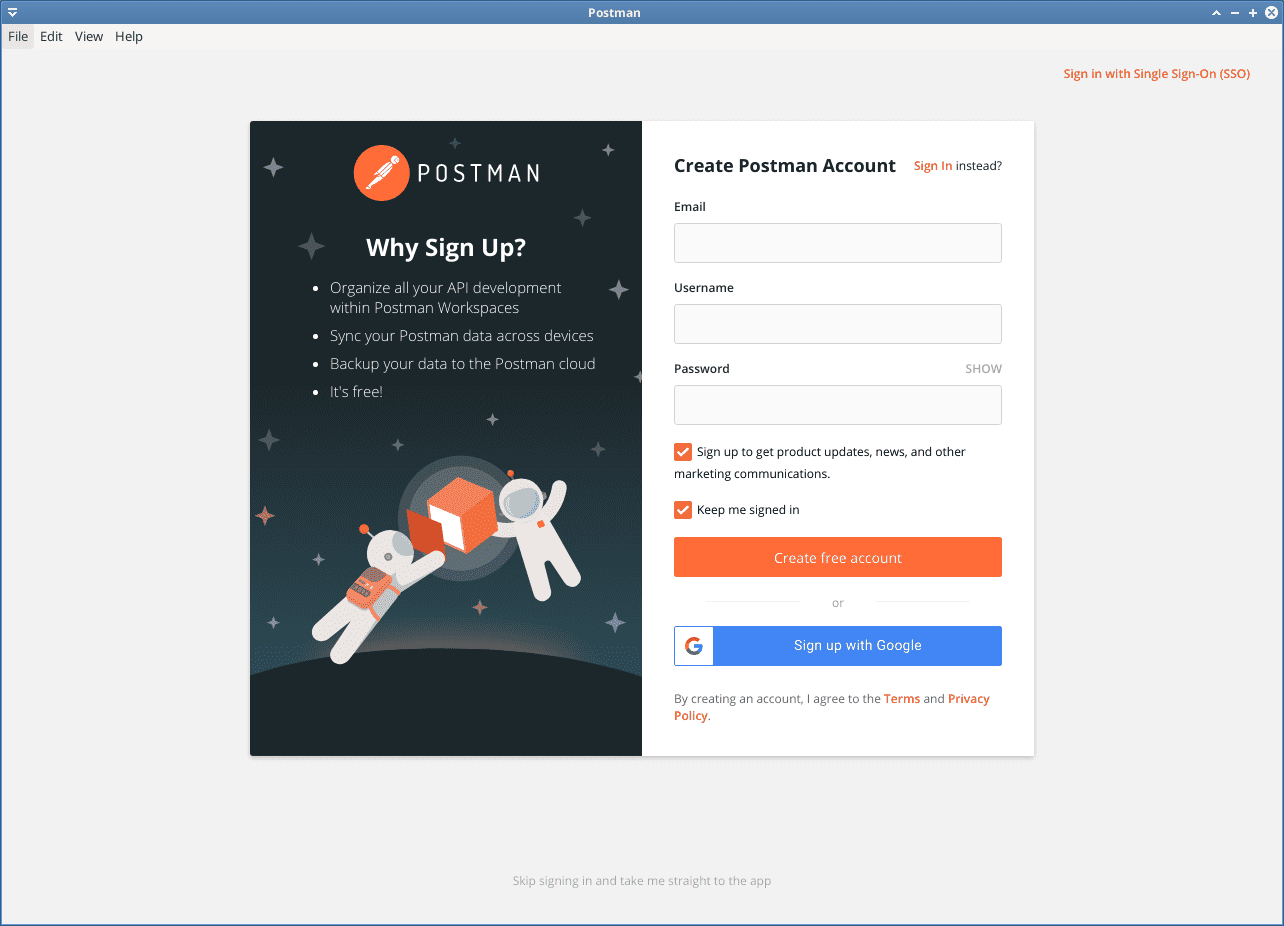Click the Sign up with Google button
This screenshot has width=1284, height=926.
pyautogui.click(x=856, y=645)
